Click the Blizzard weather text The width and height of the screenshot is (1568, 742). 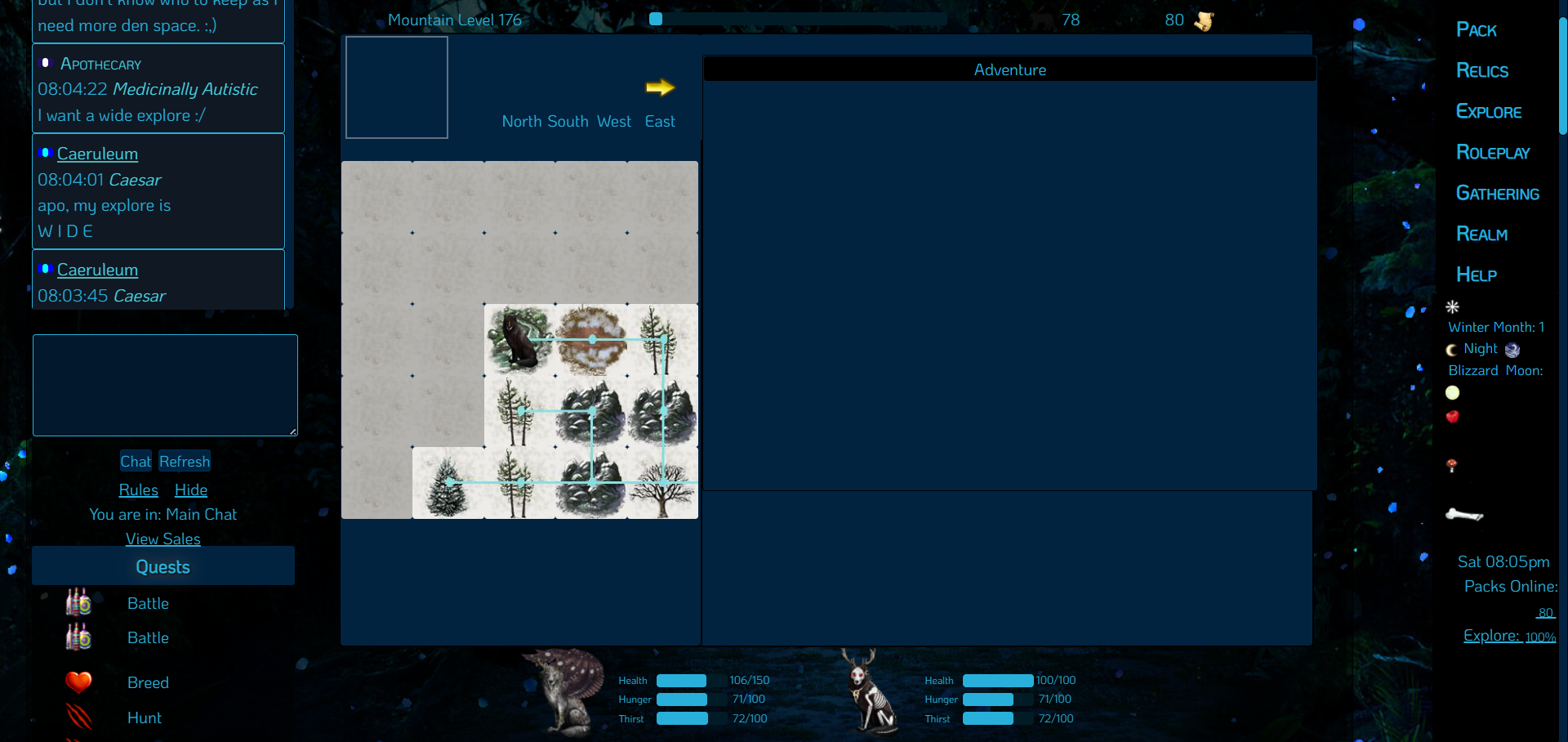pos(1473,370)
